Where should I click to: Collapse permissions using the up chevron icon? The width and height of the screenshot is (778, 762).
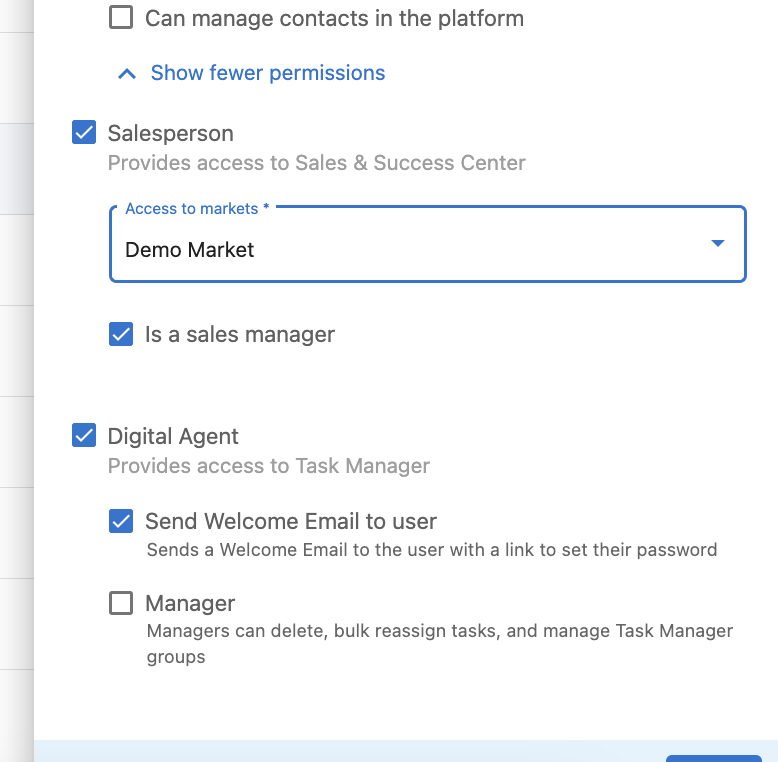pyautogui.click(x=127, y=74)
